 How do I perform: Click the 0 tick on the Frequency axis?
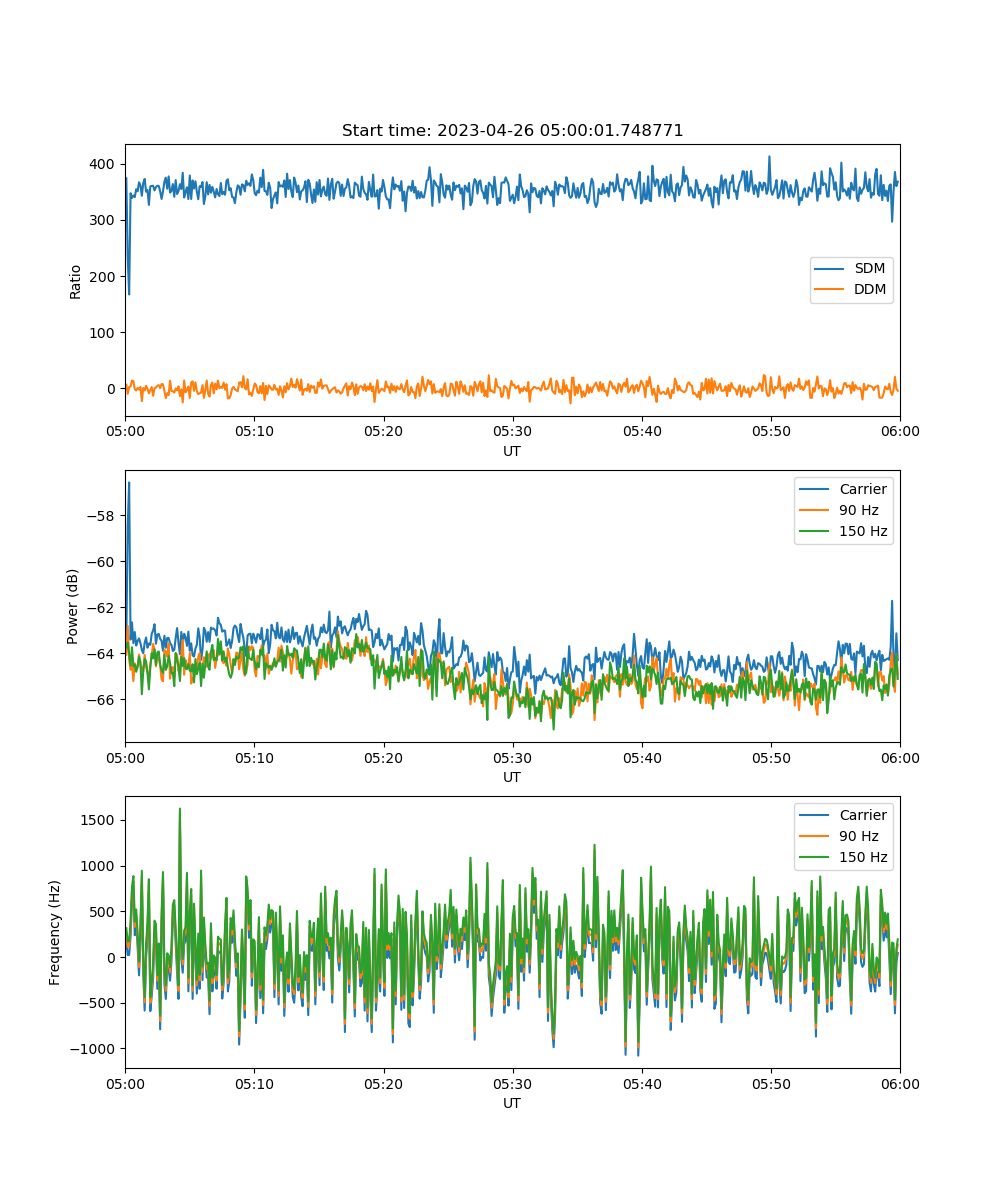[113, 957]
